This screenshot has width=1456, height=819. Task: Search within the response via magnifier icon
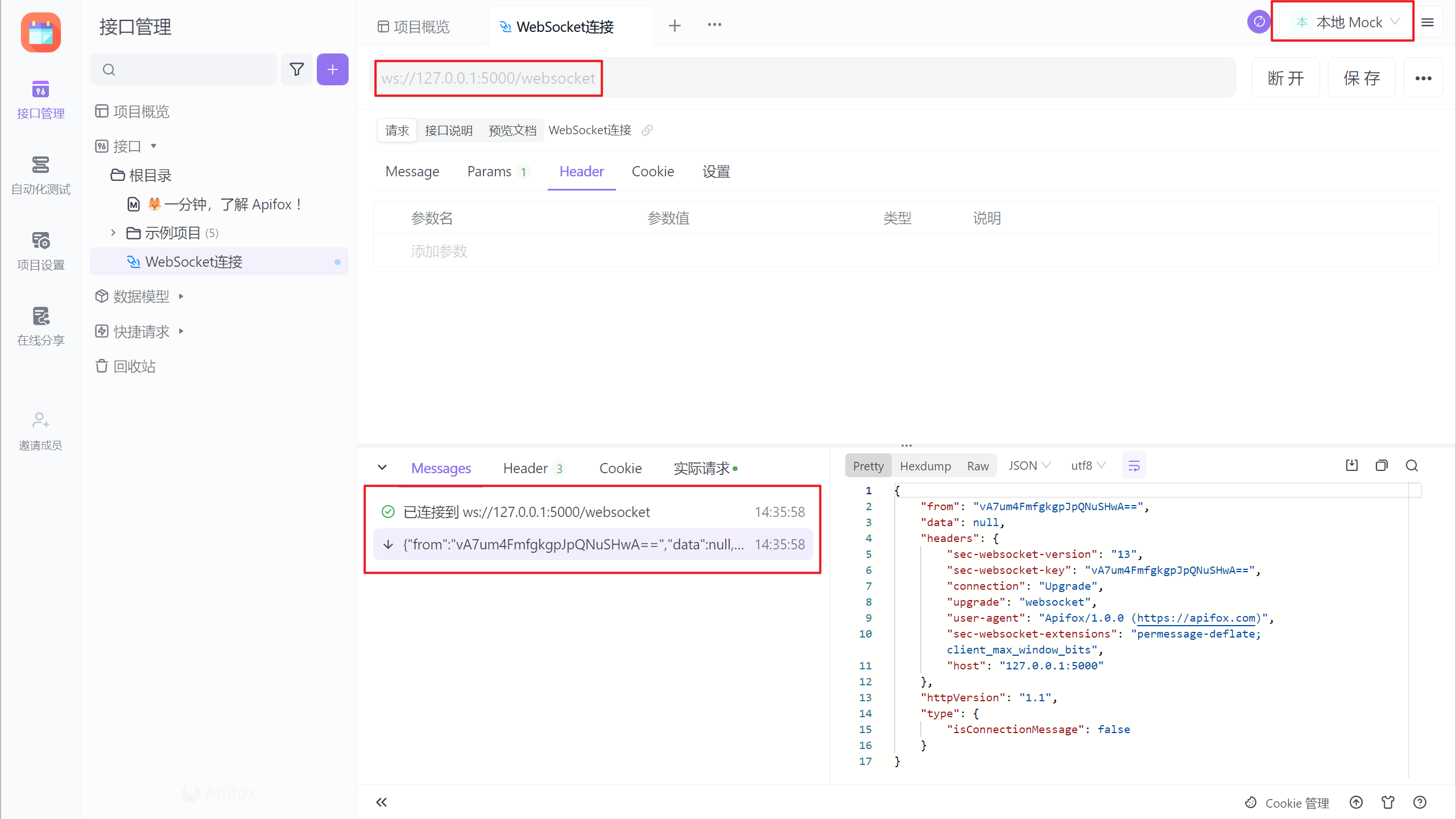pyautogui.click(x=1412, y=465)
